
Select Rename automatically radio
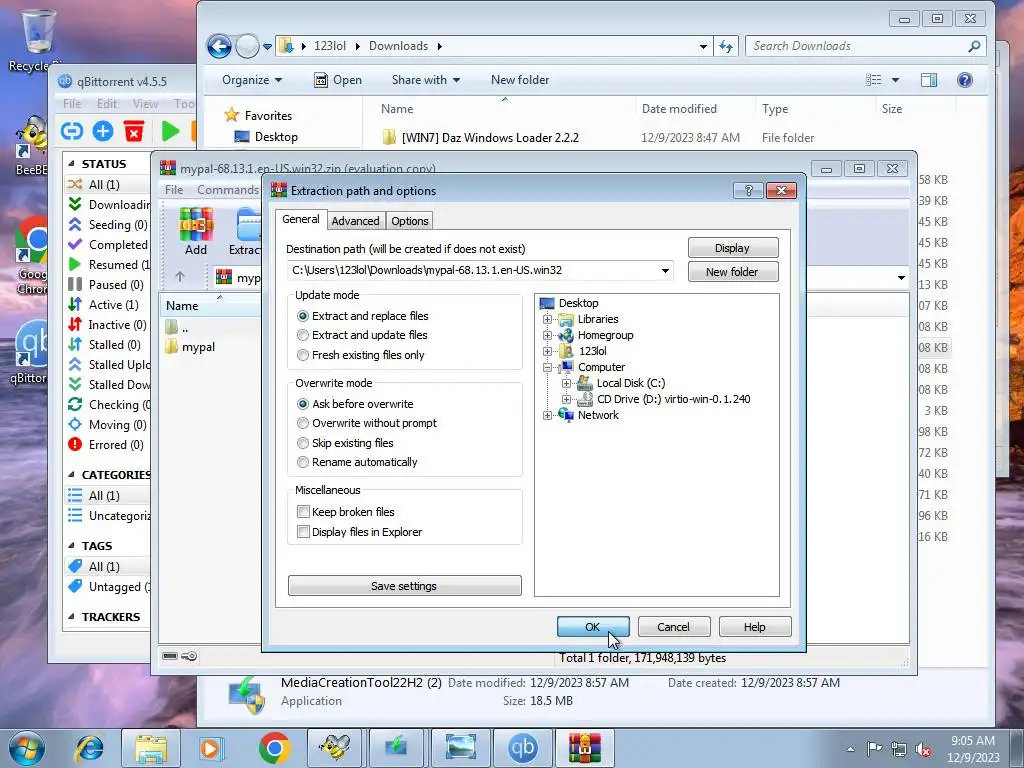coord(302,462)
